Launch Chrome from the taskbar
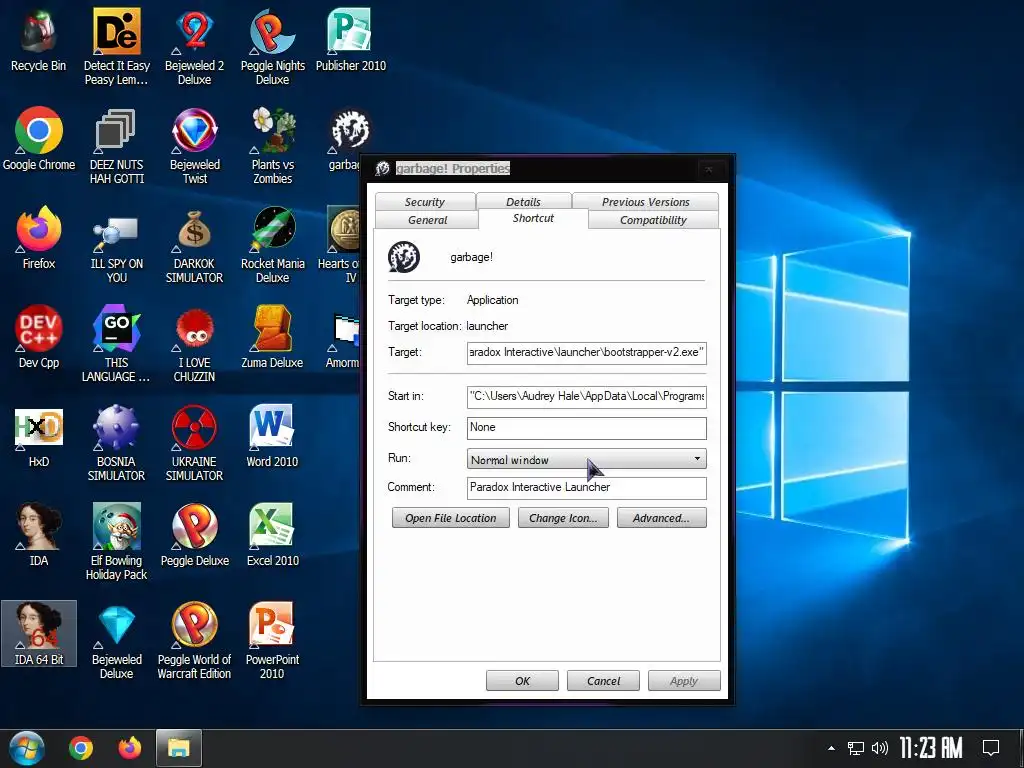The height and width of the screenshot is (768, 1024). pos(81,748)
